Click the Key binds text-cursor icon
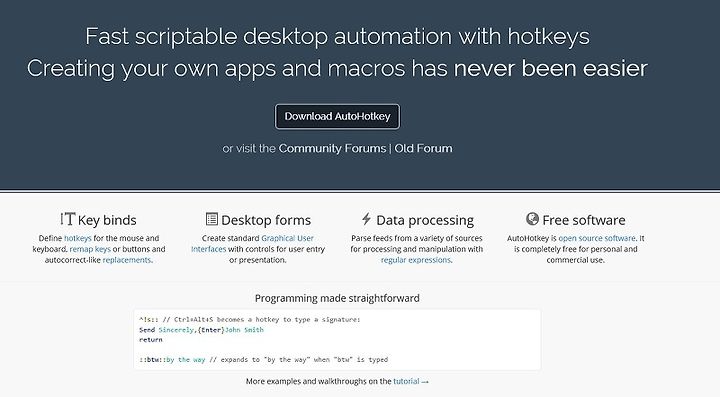The width and height of the screenshot is (720, 397). (68, 219)
